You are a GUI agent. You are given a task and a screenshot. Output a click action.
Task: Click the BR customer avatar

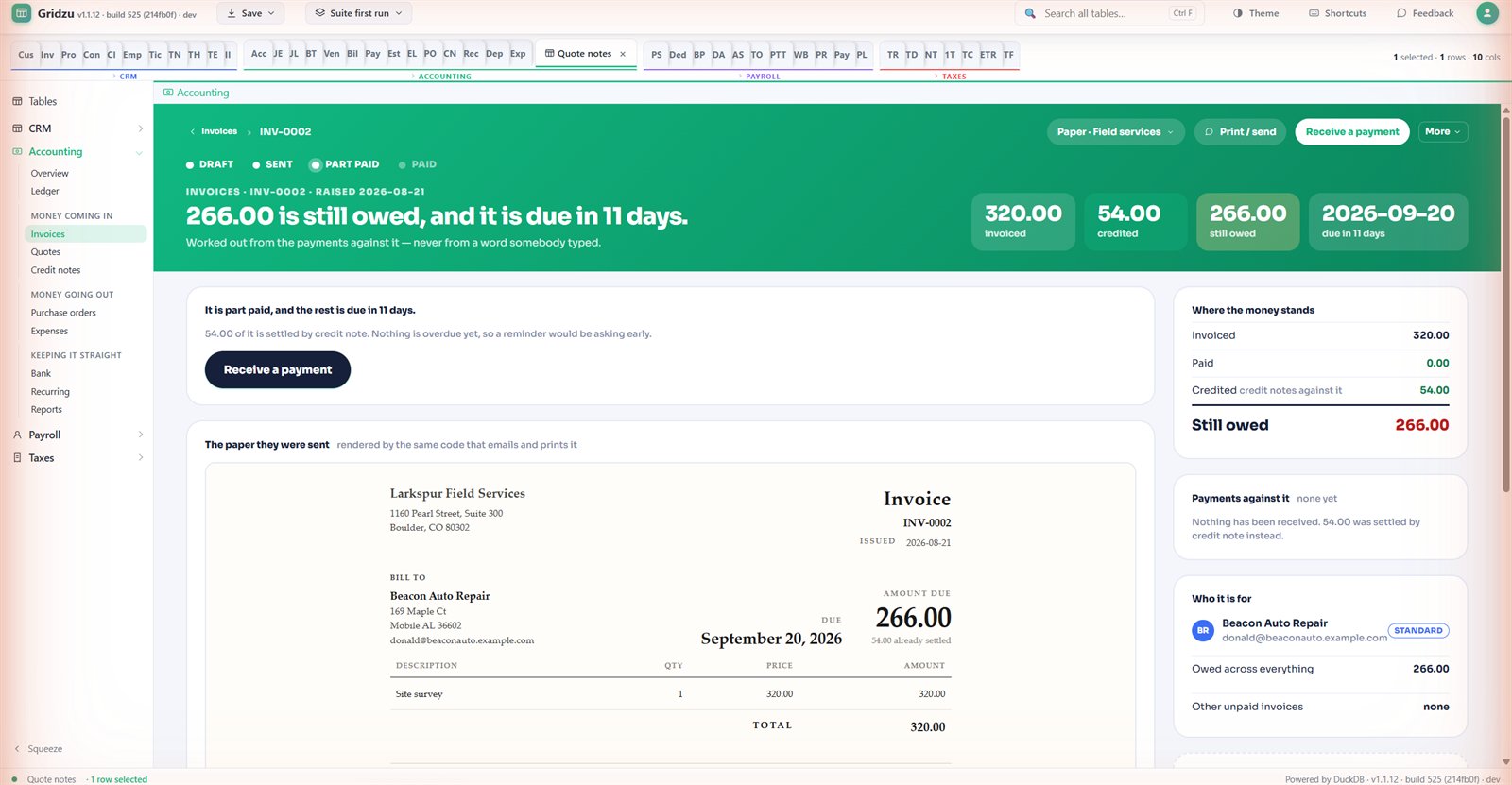pyautogui.click(x=1203, y=630)
